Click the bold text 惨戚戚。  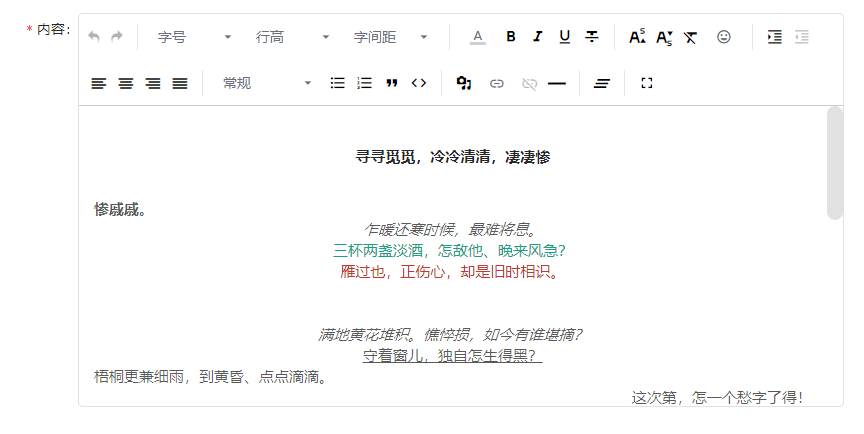point(120,210)
